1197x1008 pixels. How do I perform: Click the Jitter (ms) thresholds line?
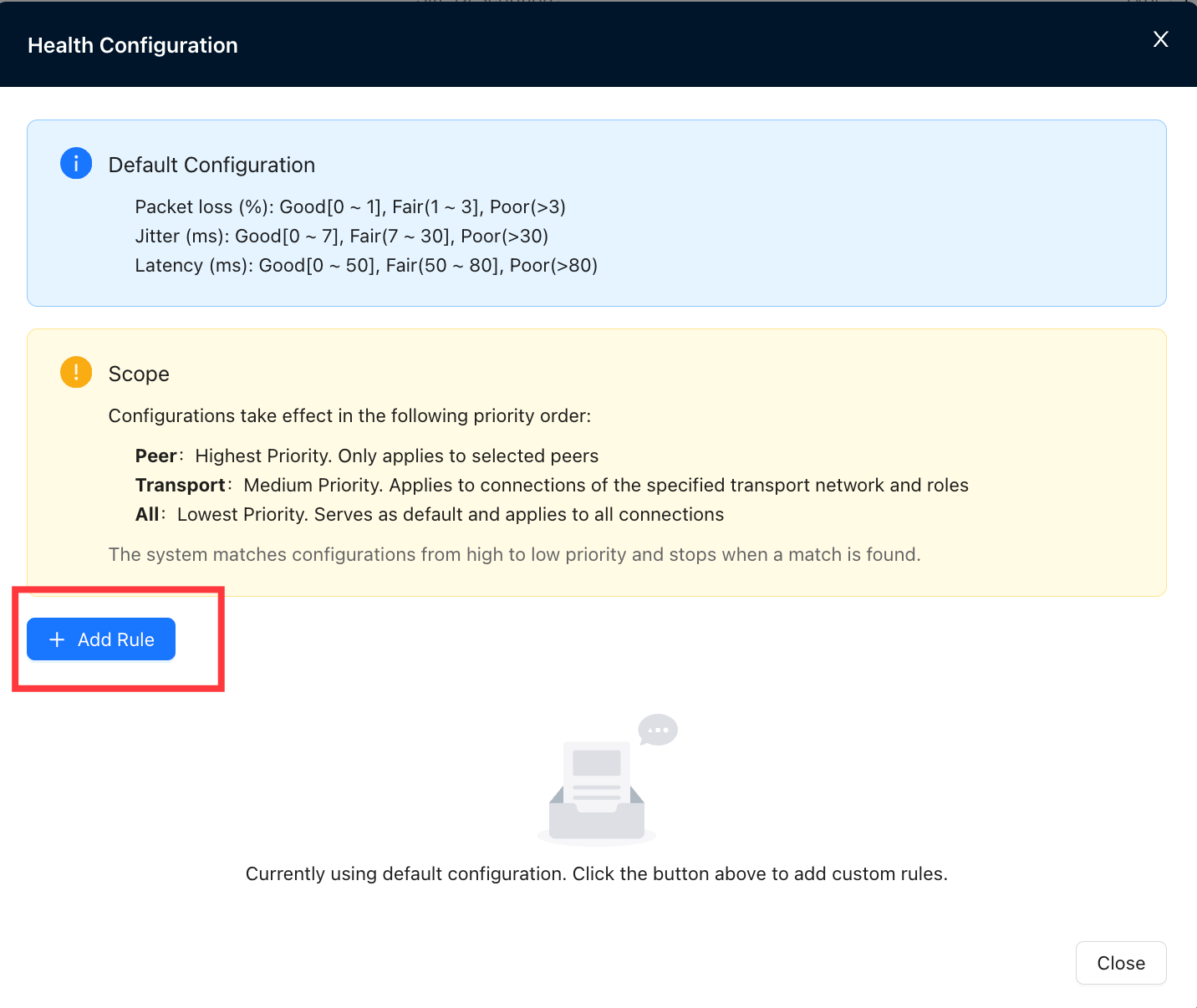tap(341, 236)
